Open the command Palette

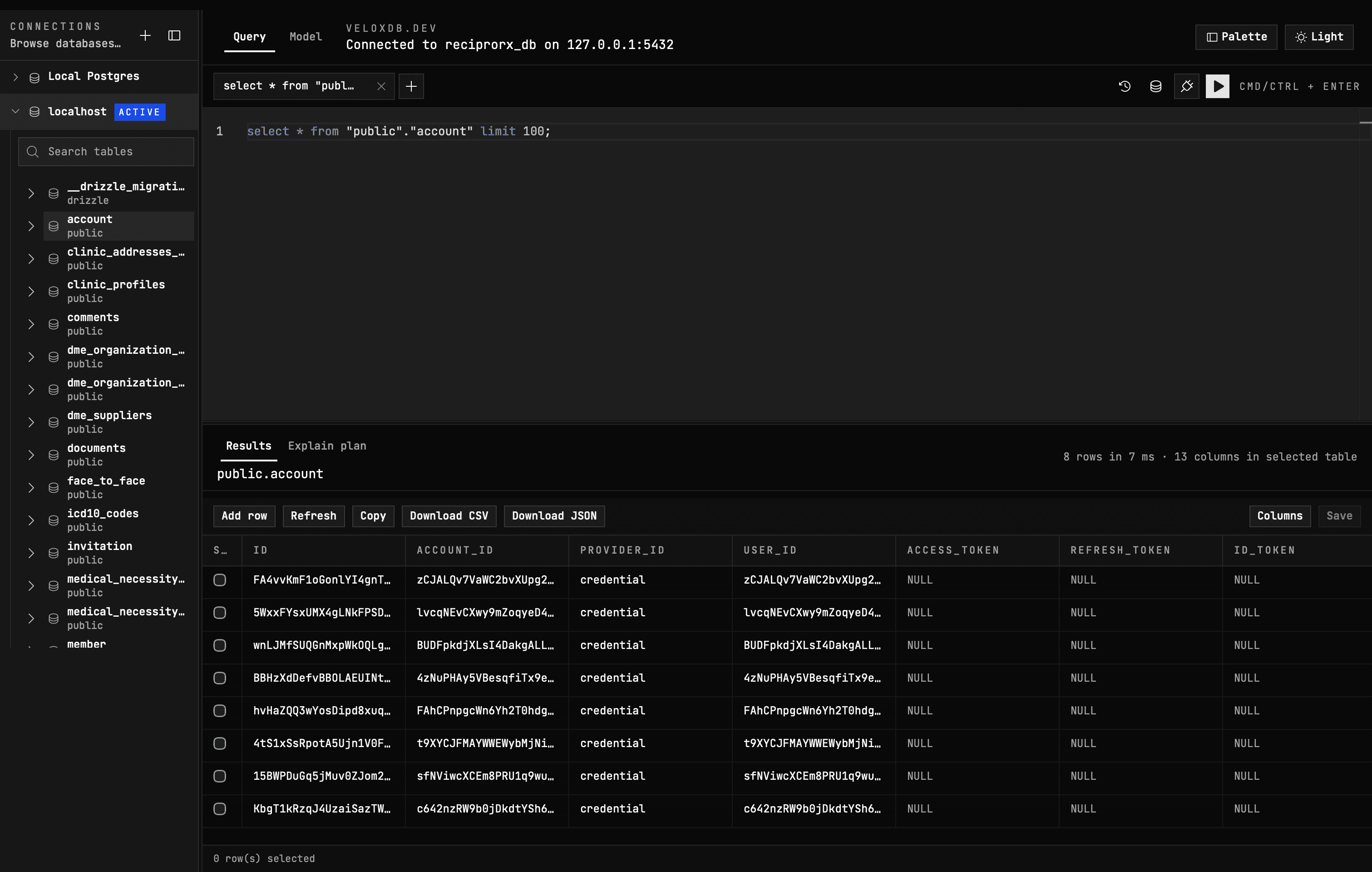coord(1235,36)
